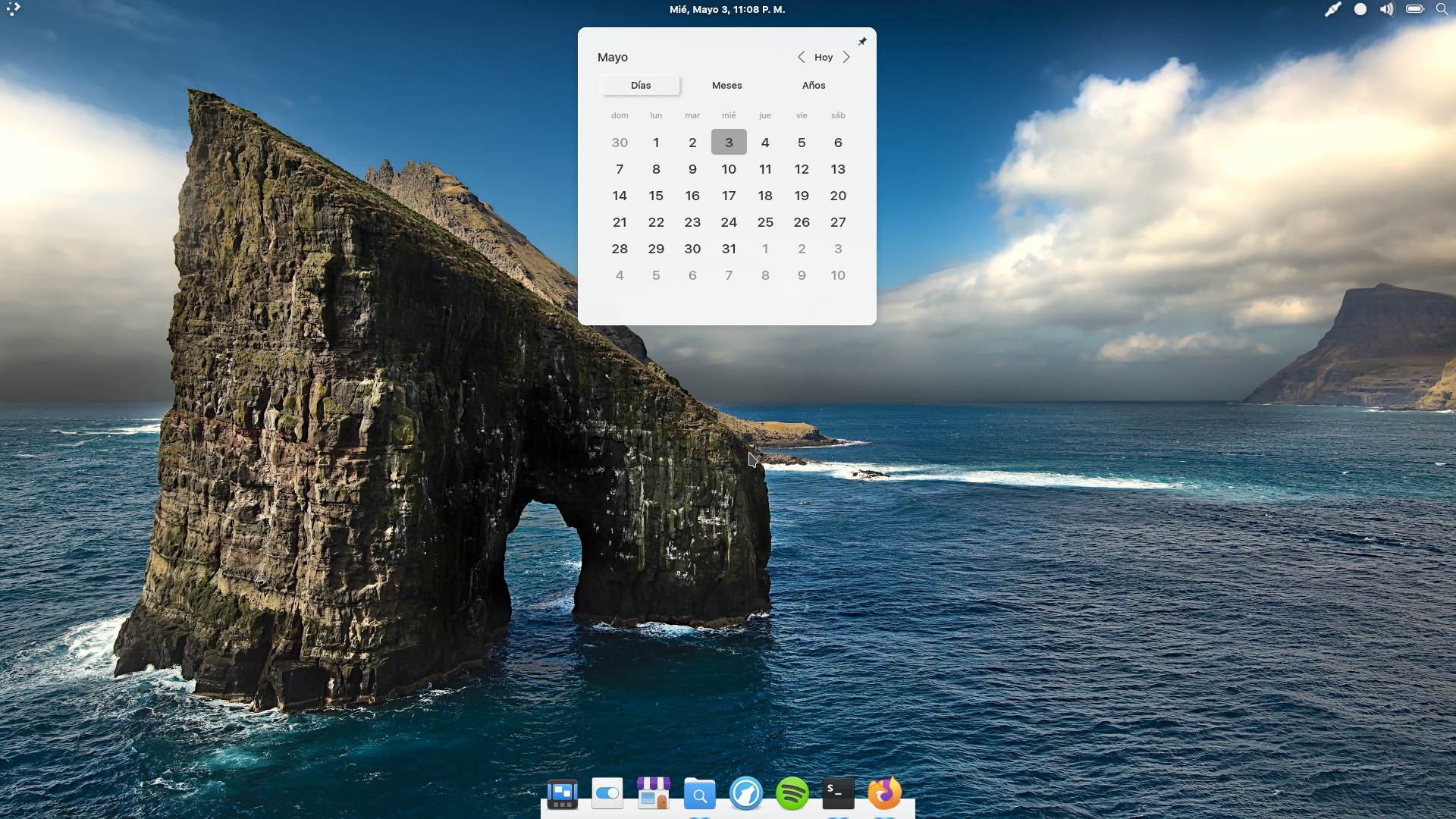
Task: Select day 27 in the calendar
Action: point(838,222)
